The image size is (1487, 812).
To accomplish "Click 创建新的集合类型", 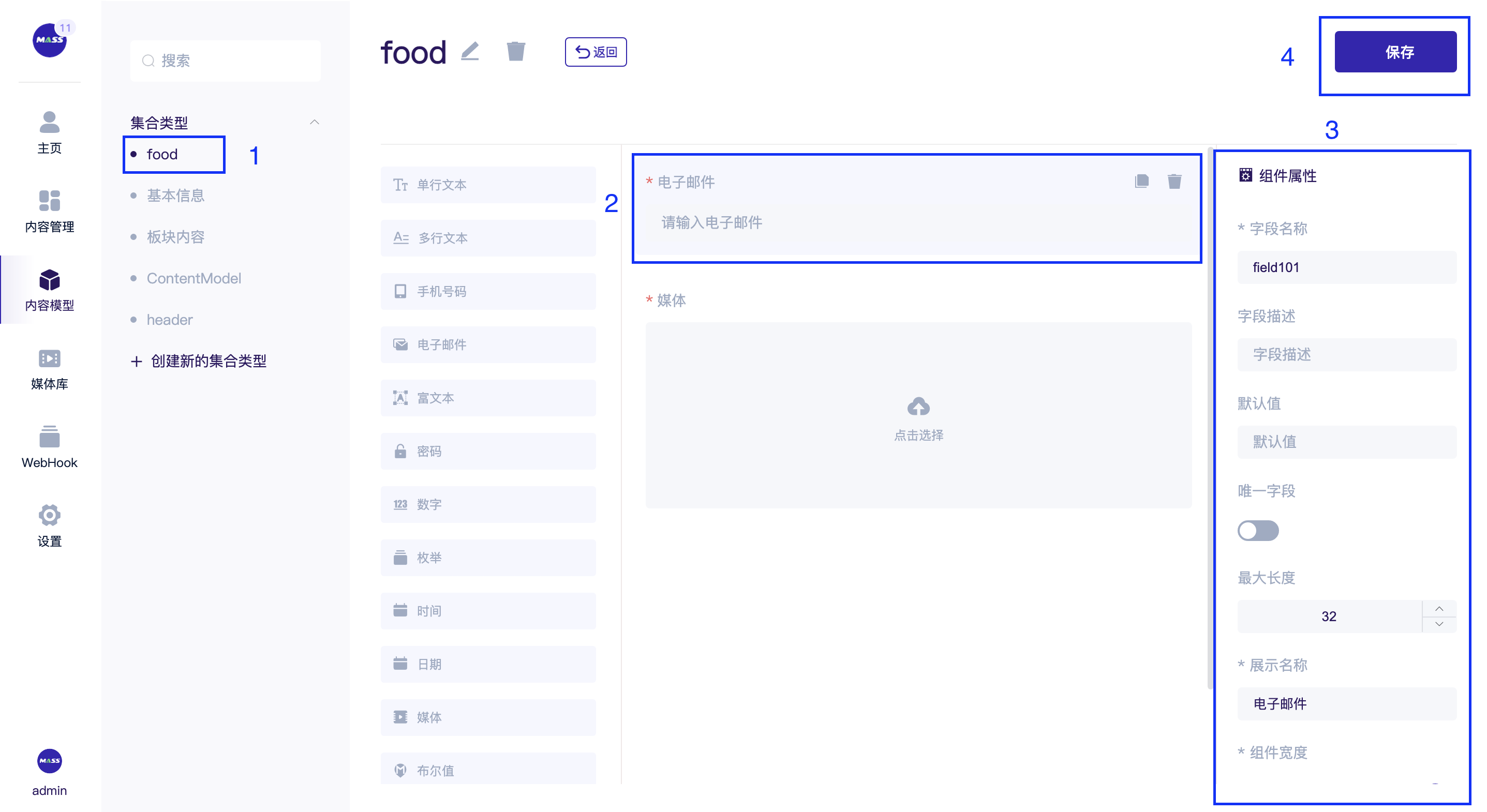I will [x=199, y=362].
